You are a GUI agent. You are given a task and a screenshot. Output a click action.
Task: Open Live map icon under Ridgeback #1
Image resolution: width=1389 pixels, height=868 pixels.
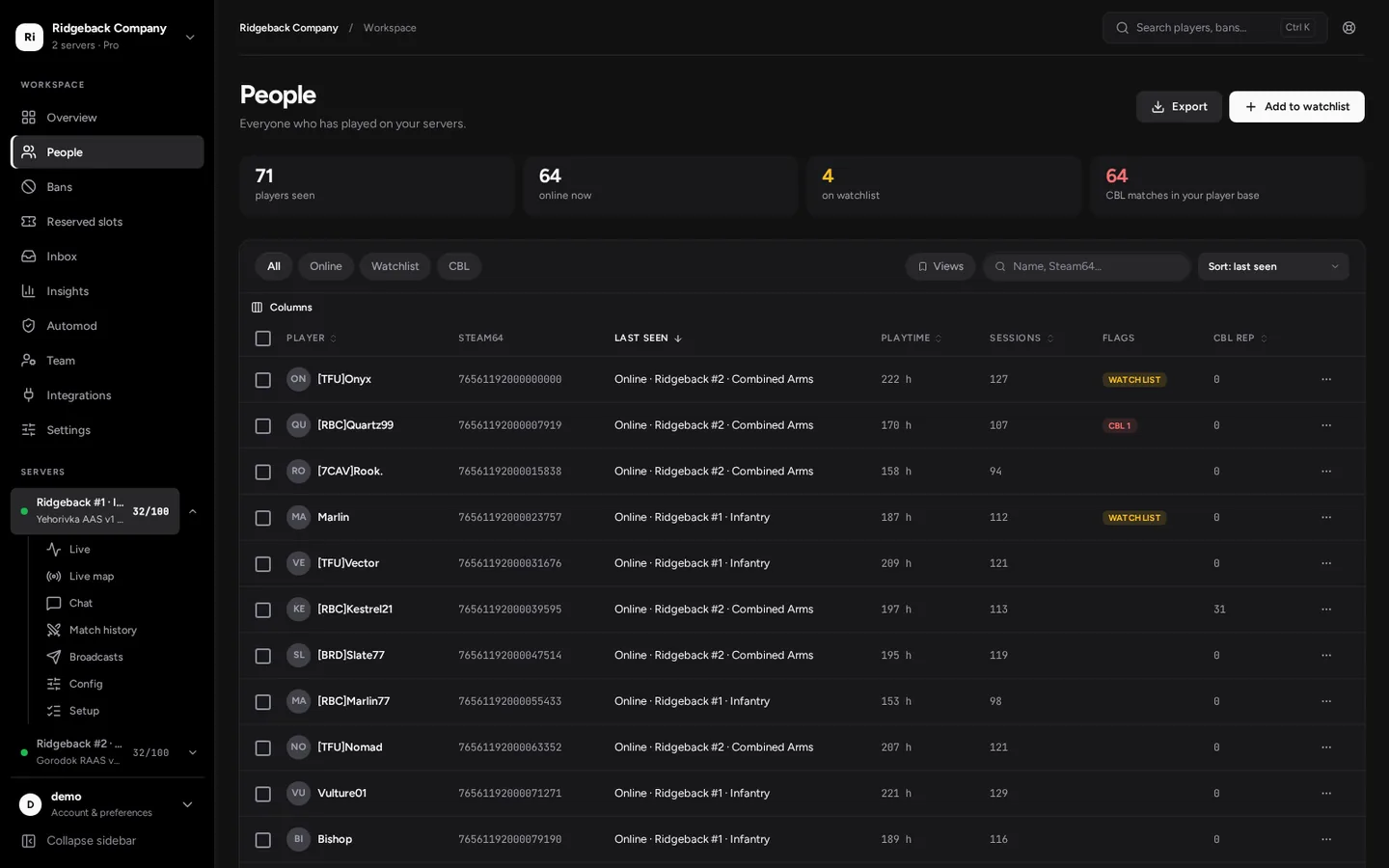[x=54, y=577]
